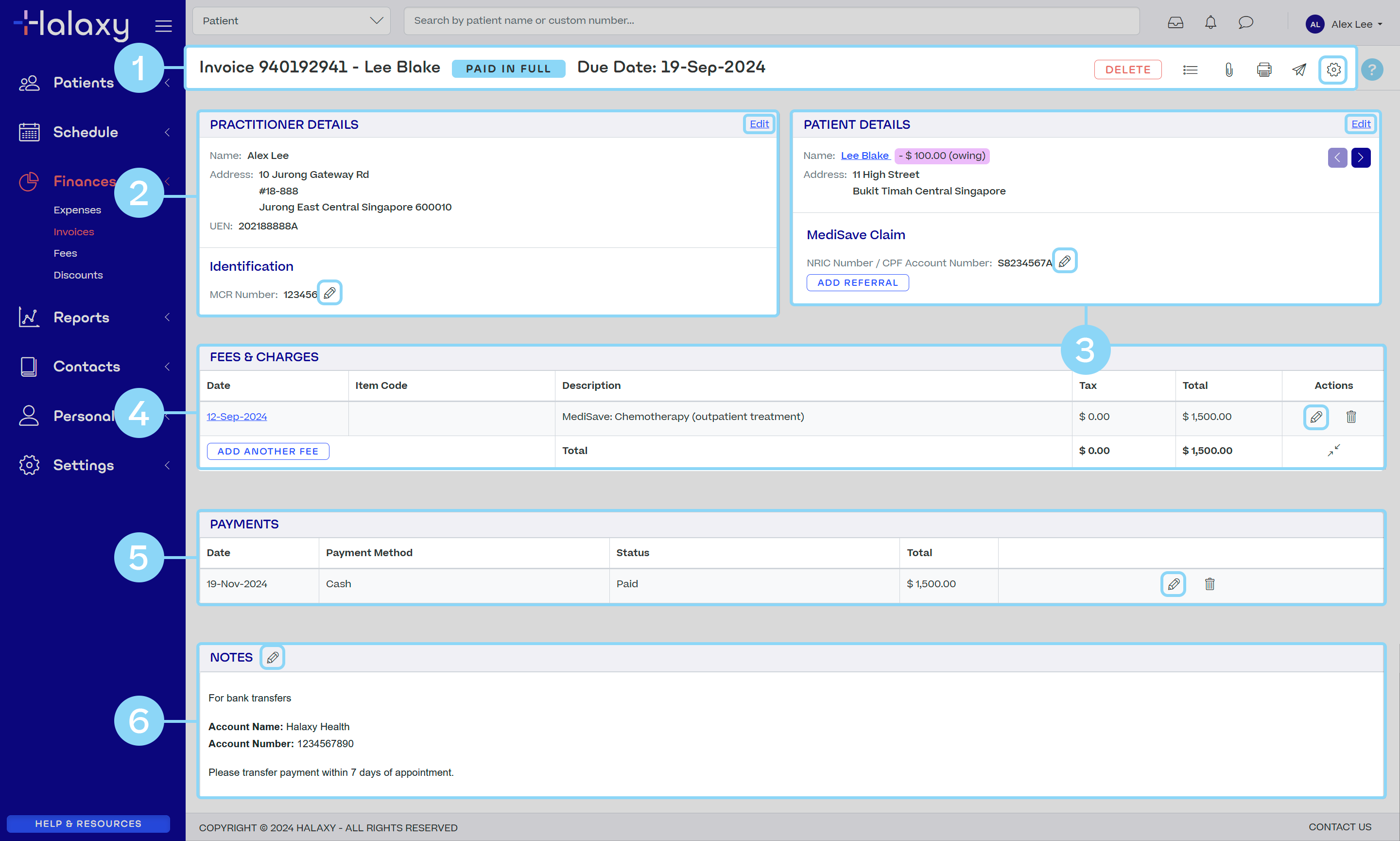Edit the Chemotherapy fee row
This screenshot has height=841, width=1400.
point(1315,417)
